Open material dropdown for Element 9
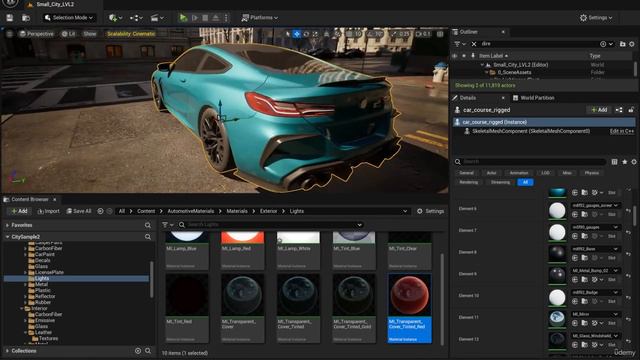This screenshot has height=360, width=640. pyautogui.click(x=596, y=271)
